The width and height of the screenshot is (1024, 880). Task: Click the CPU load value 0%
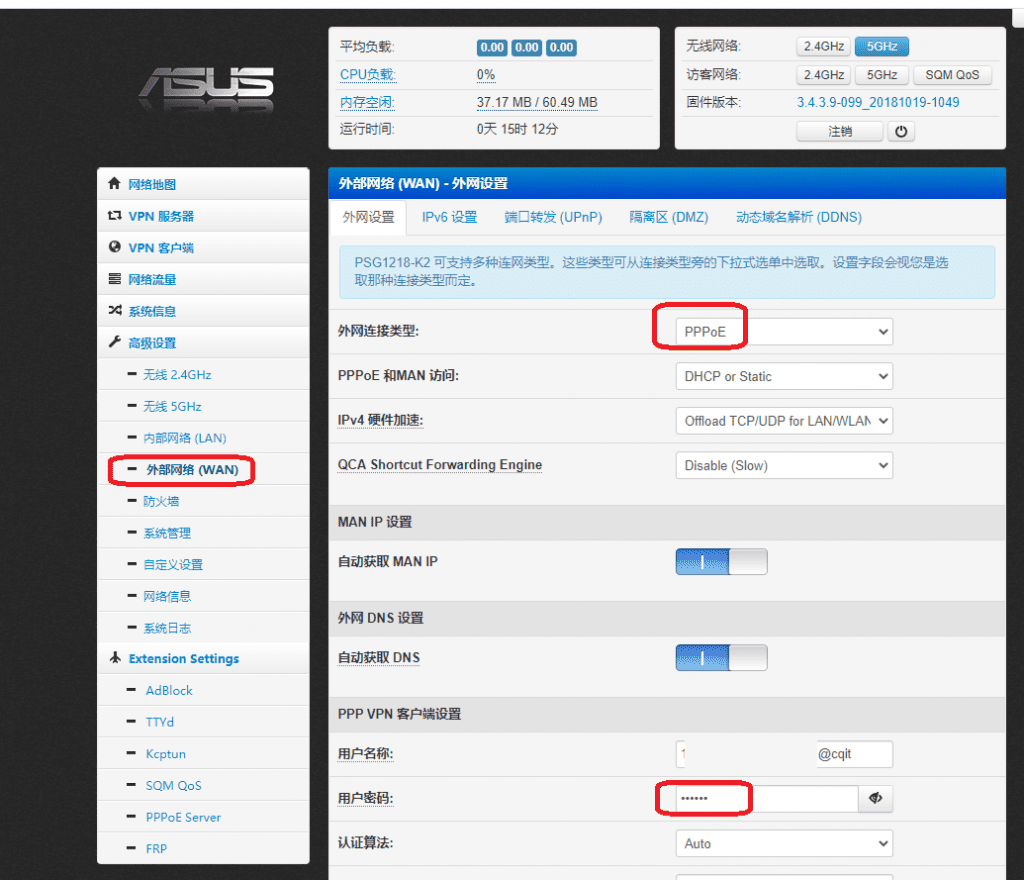[x=486, y=74]
